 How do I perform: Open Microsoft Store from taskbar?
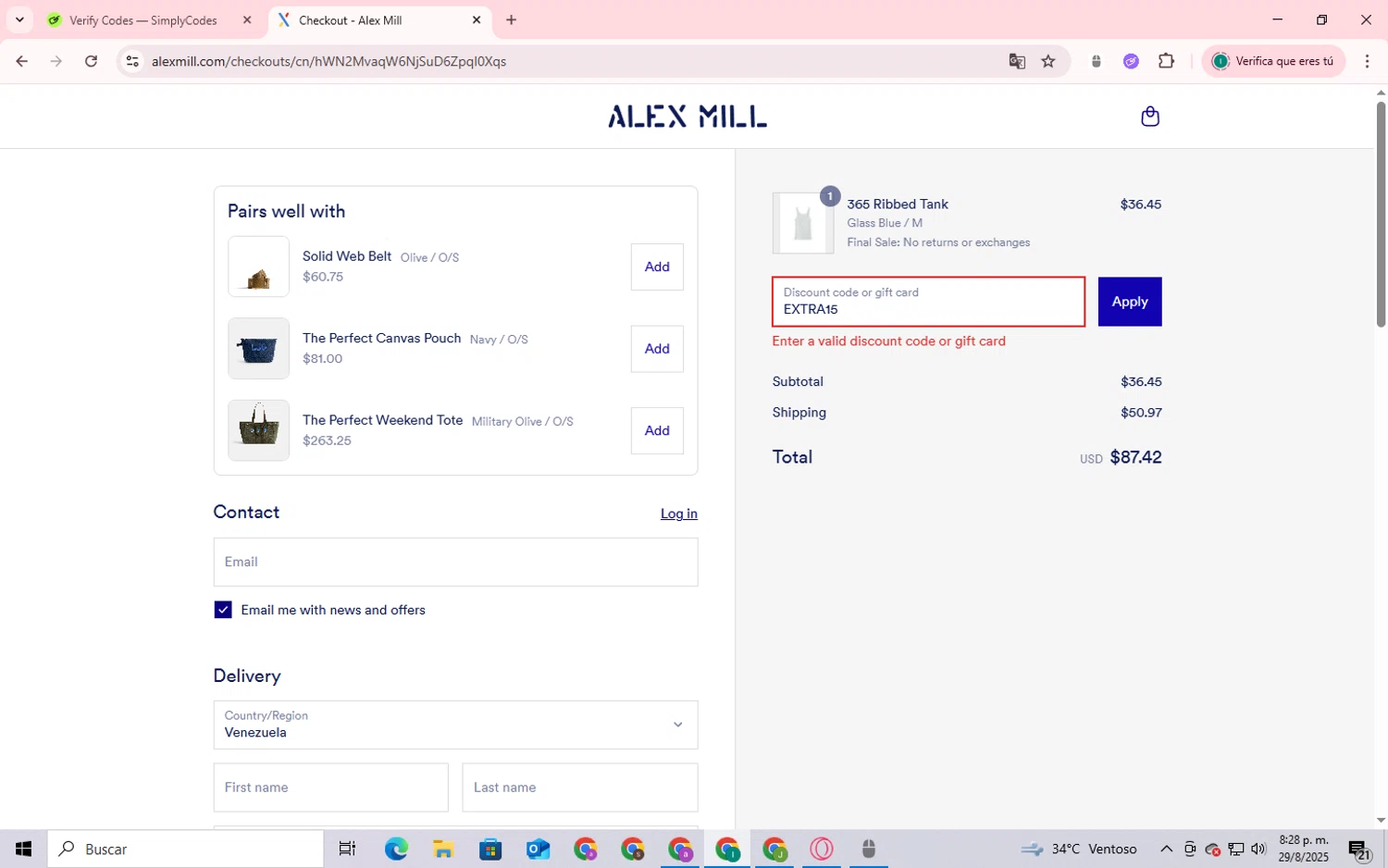click(490, 849)
